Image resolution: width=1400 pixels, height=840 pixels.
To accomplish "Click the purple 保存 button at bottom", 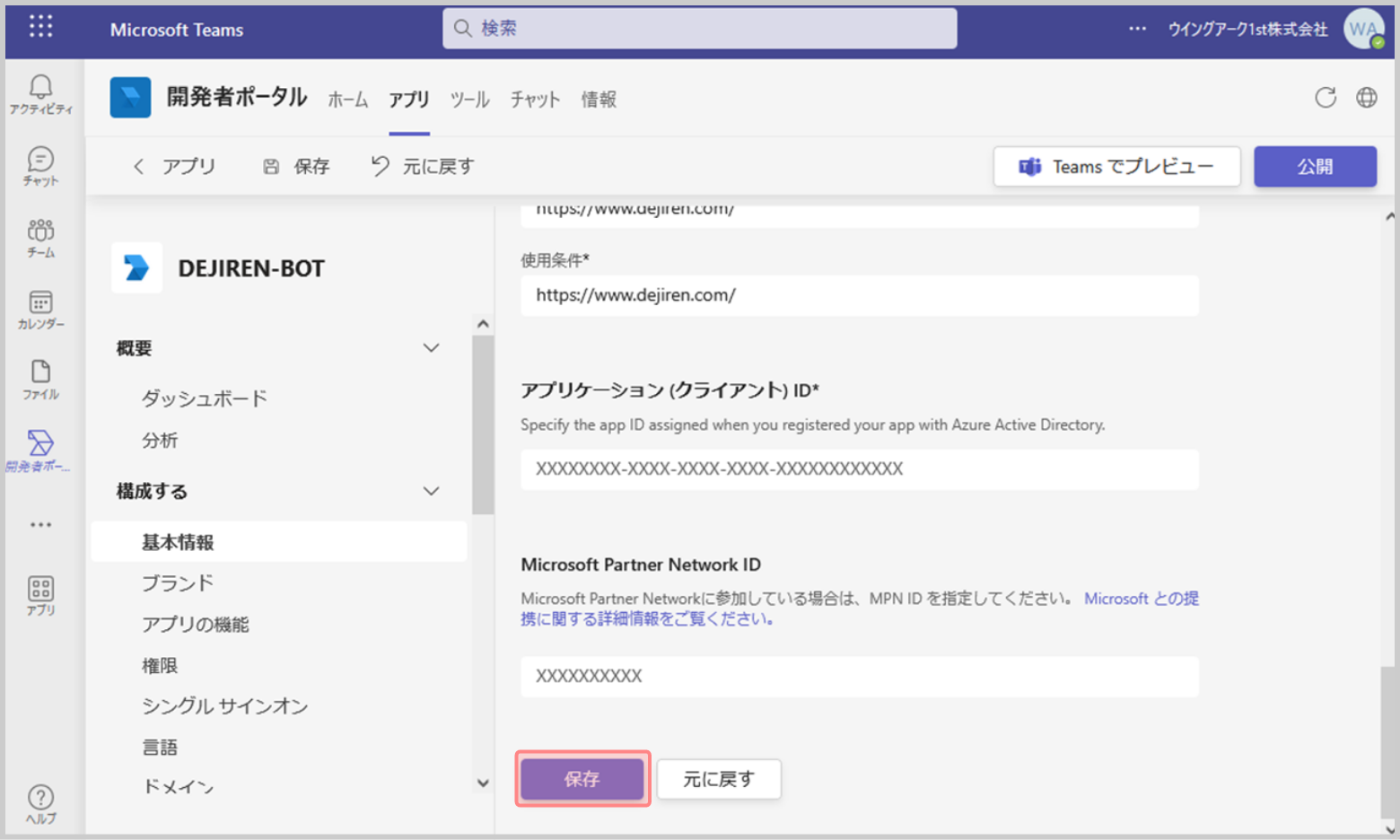I will 582,779.
